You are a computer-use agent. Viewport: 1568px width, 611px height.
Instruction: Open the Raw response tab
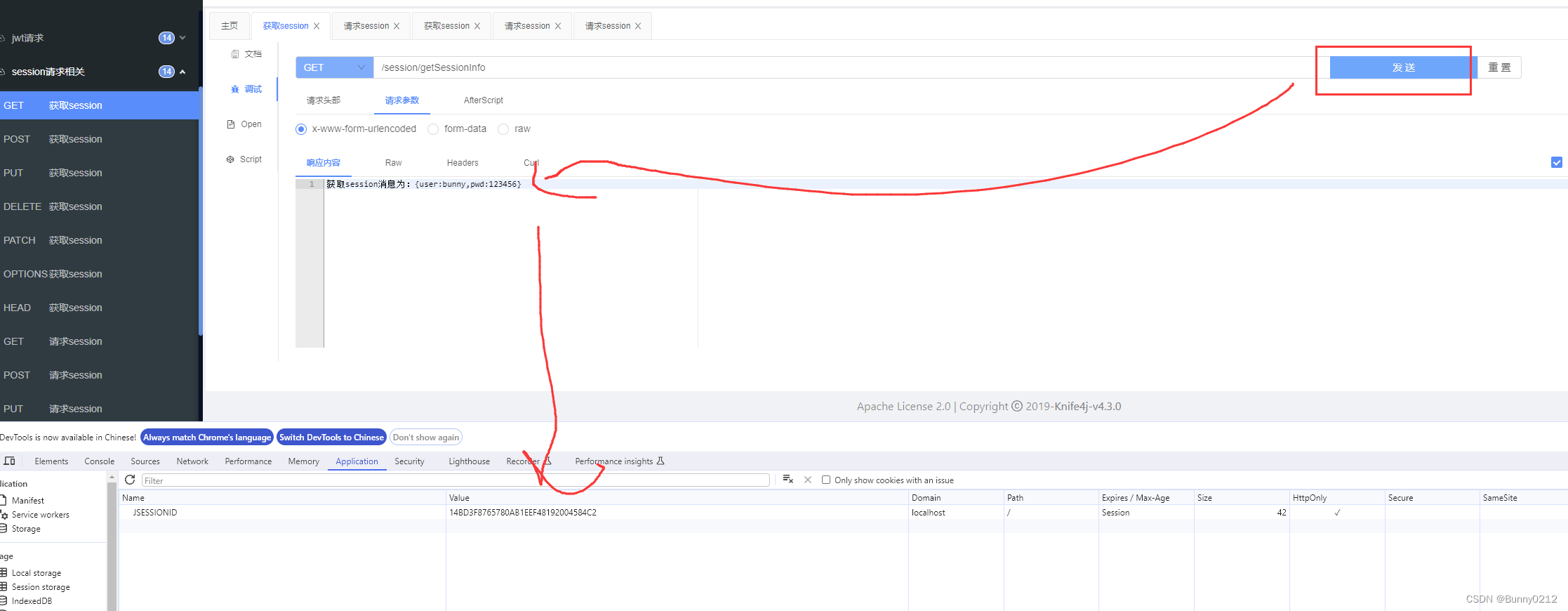click(x=394, y=163)
